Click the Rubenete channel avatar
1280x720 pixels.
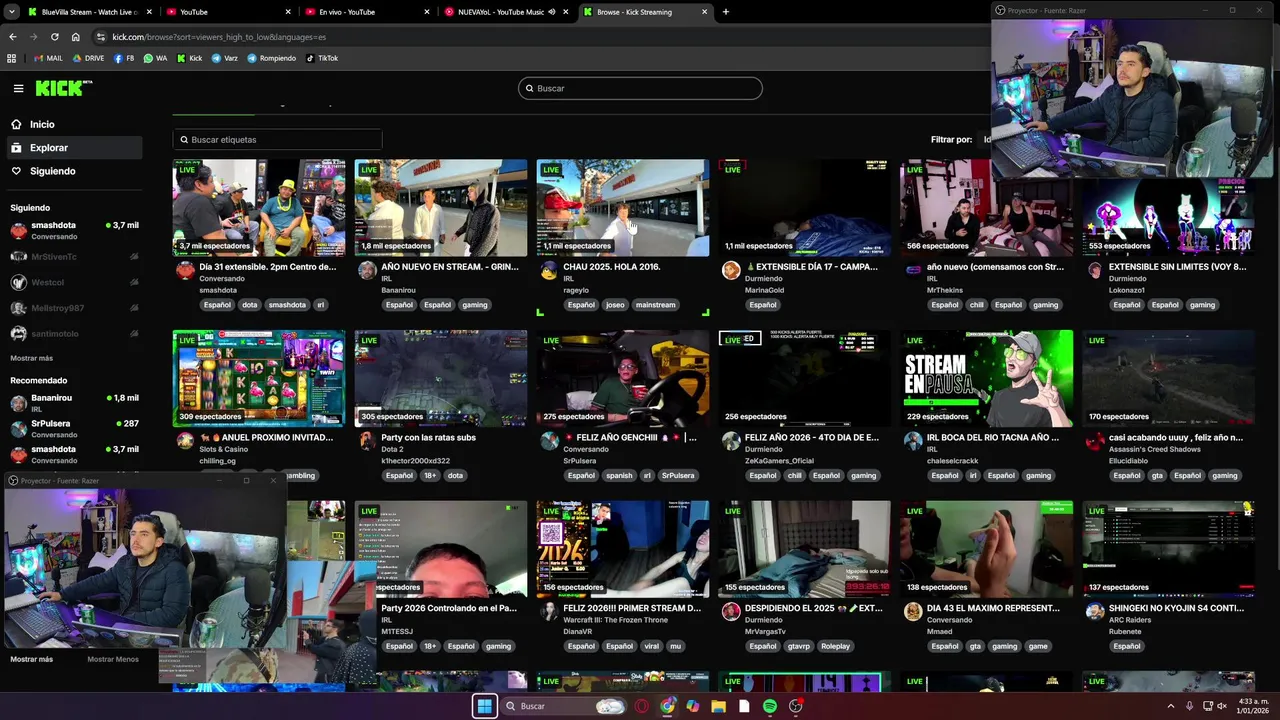(x=1095, y=611)
